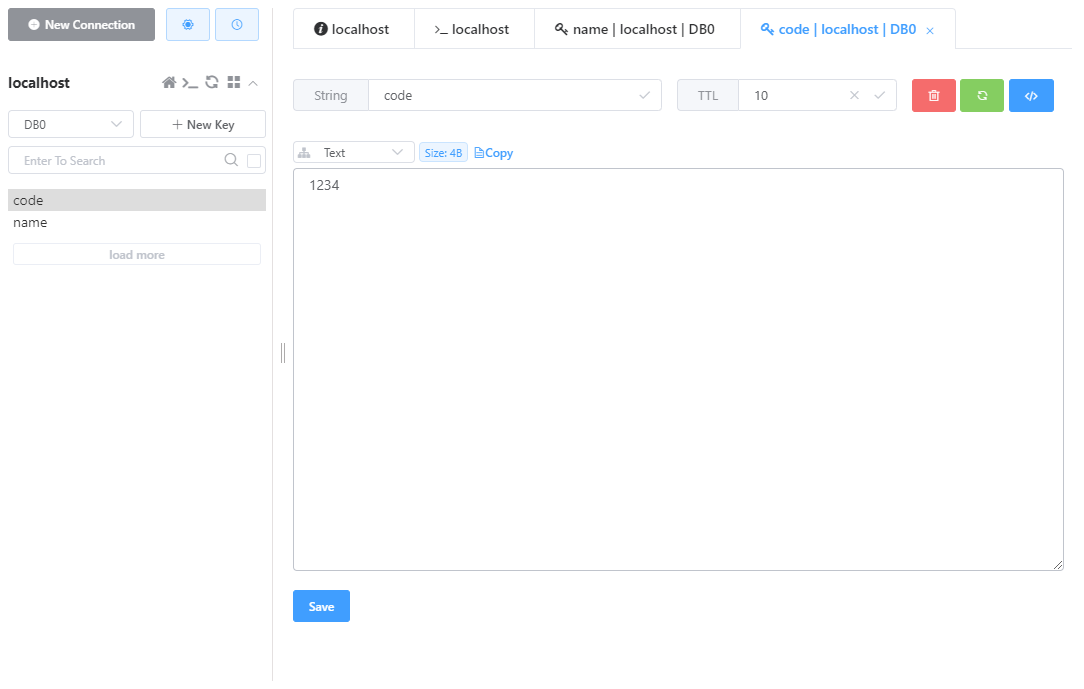Viewport: 1084px width, 689px height.
Task: Click the String type label
Action: 330,95
